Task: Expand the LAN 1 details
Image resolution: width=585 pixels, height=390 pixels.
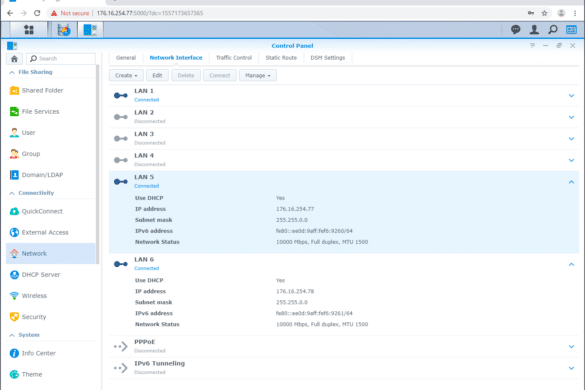Action: [571, 96]
